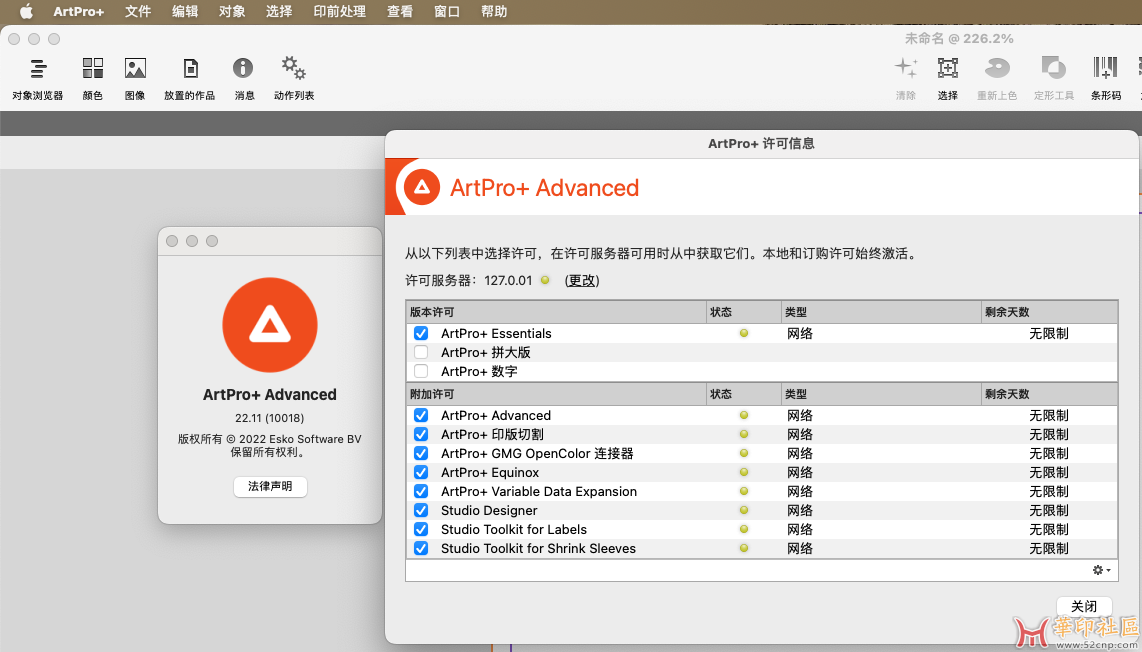Screen dimensions: 1142x652
Task: Uncheck ArtPro+ Equinox license
Action: point(421,472)
